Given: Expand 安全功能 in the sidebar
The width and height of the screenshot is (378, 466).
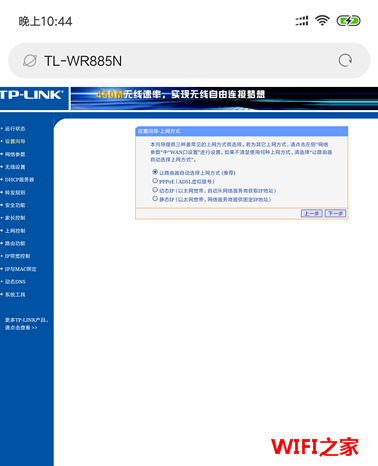Looking at the screenshot, I should coord(15,205).
